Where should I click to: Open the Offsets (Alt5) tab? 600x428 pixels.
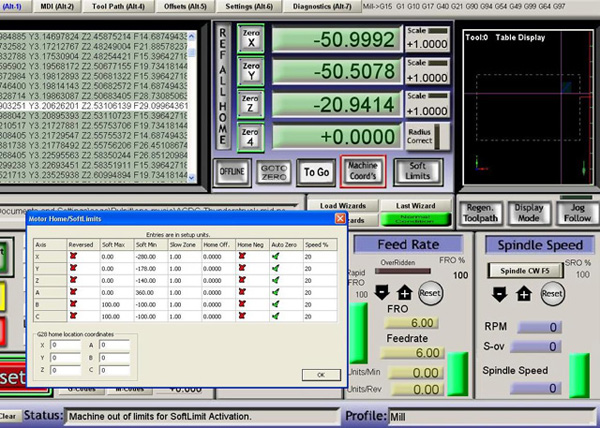tap(185, 6)
